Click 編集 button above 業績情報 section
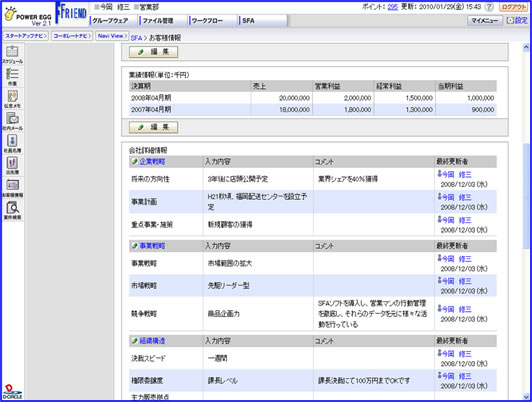Screen dimensions: 532x402 [153, 52]
